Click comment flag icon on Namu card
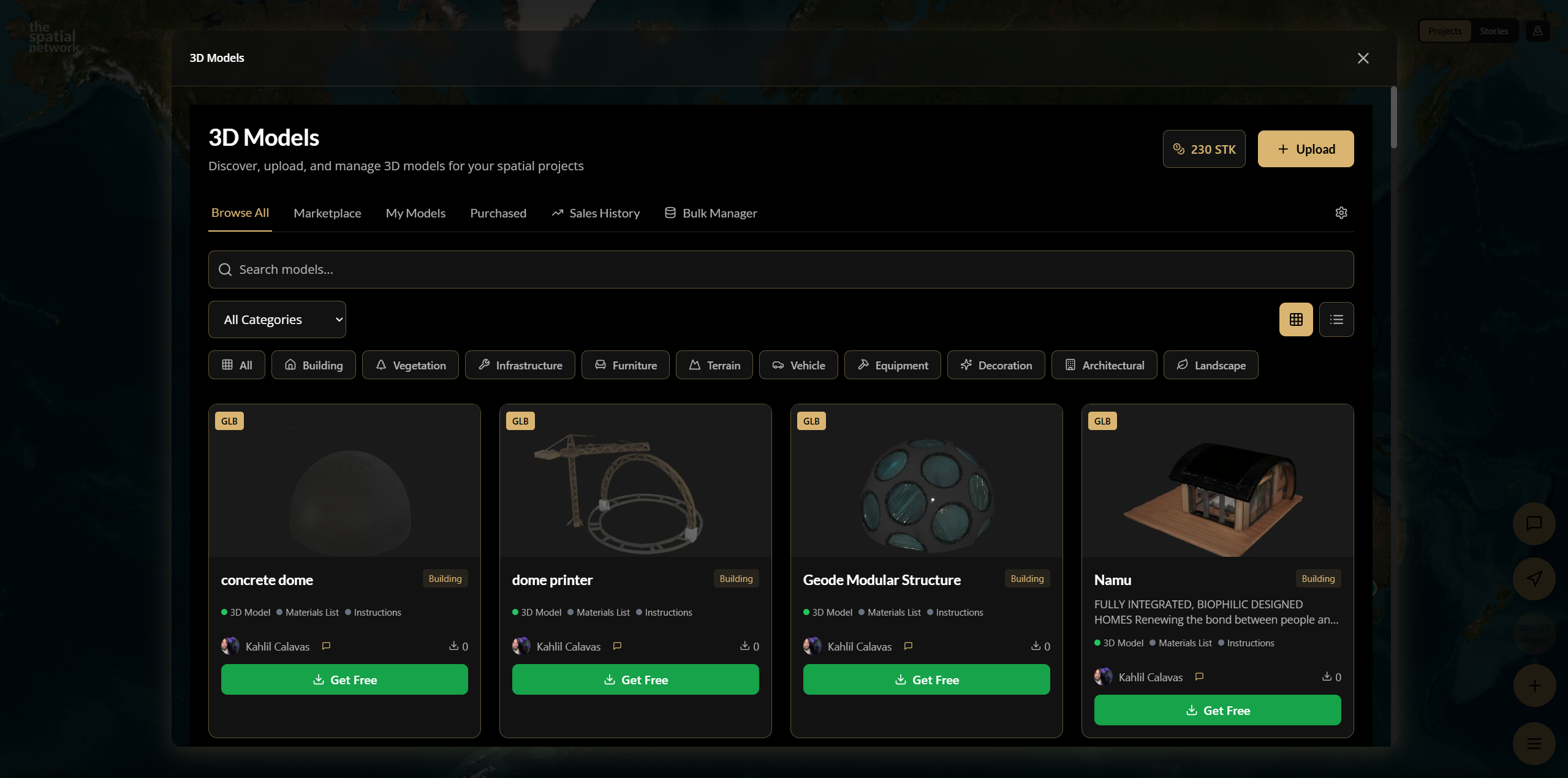The image size is (1568, 778). tap(1199, 676)
